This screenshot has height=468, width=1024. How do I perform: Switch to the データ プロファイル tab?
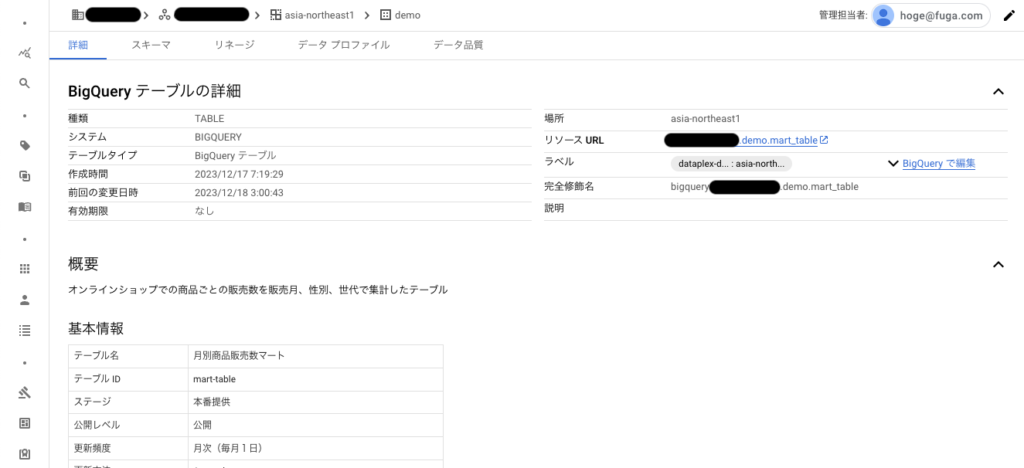pyautogui.click(x=344, y=45)
